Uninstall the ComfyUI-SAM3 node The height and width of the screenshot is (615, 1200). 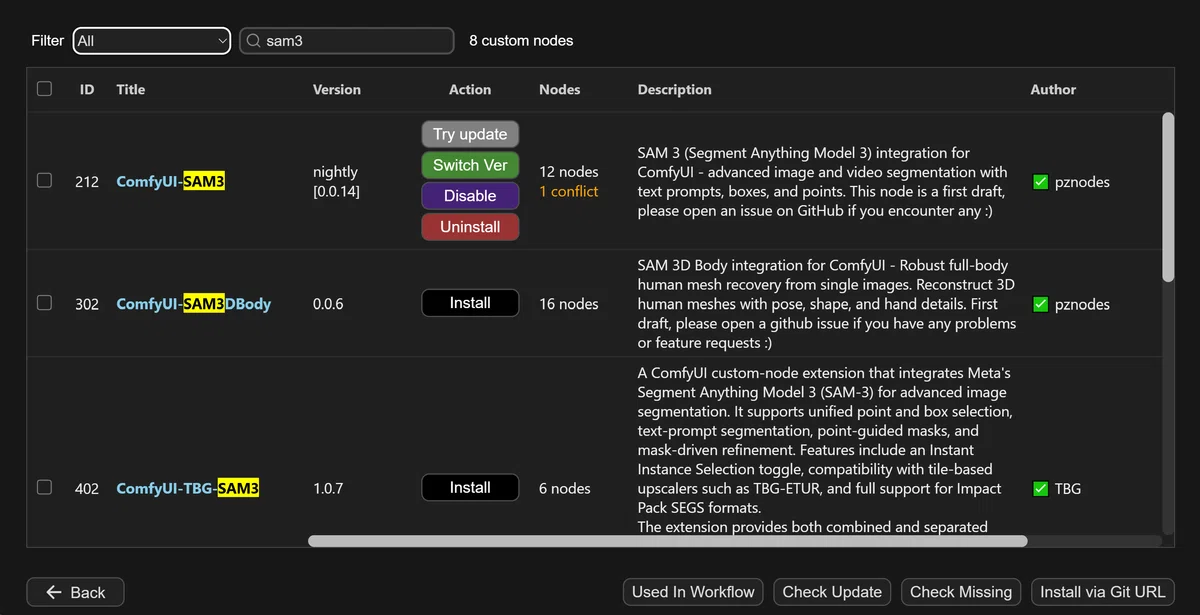(470, 227)
